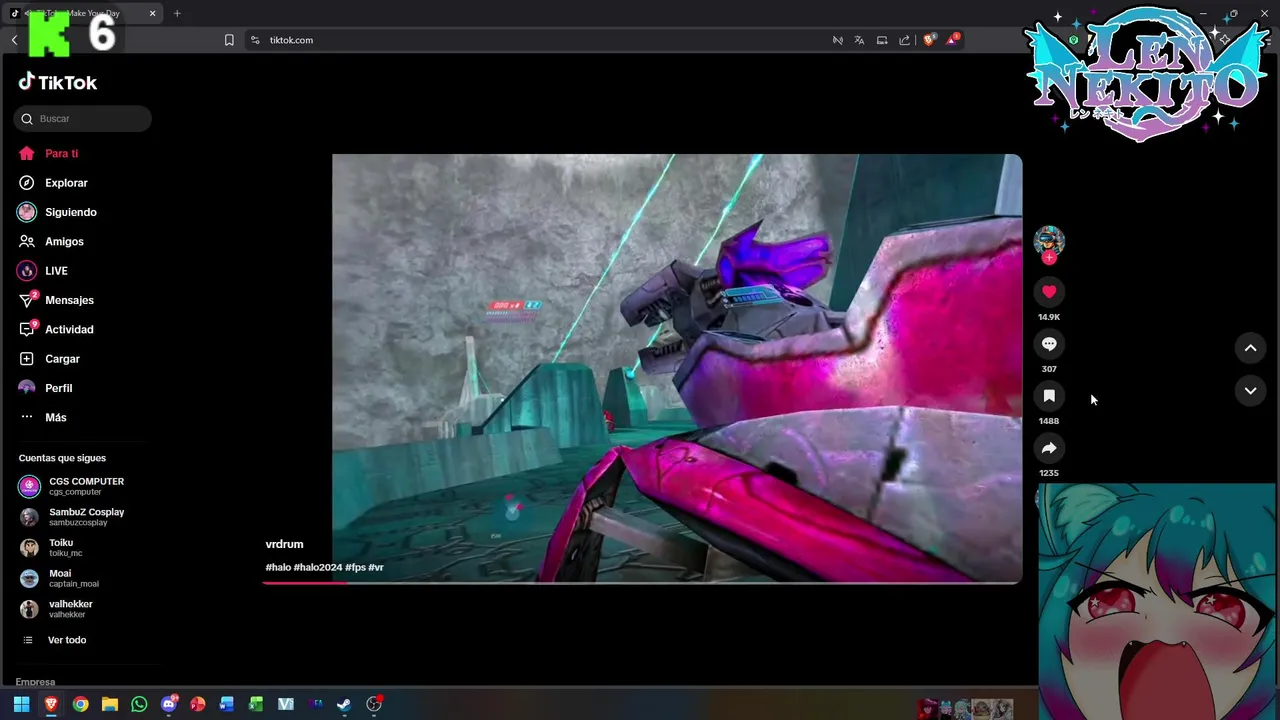
Task: Click the TikTok logo in sidebar
Action: coord(57,82)
